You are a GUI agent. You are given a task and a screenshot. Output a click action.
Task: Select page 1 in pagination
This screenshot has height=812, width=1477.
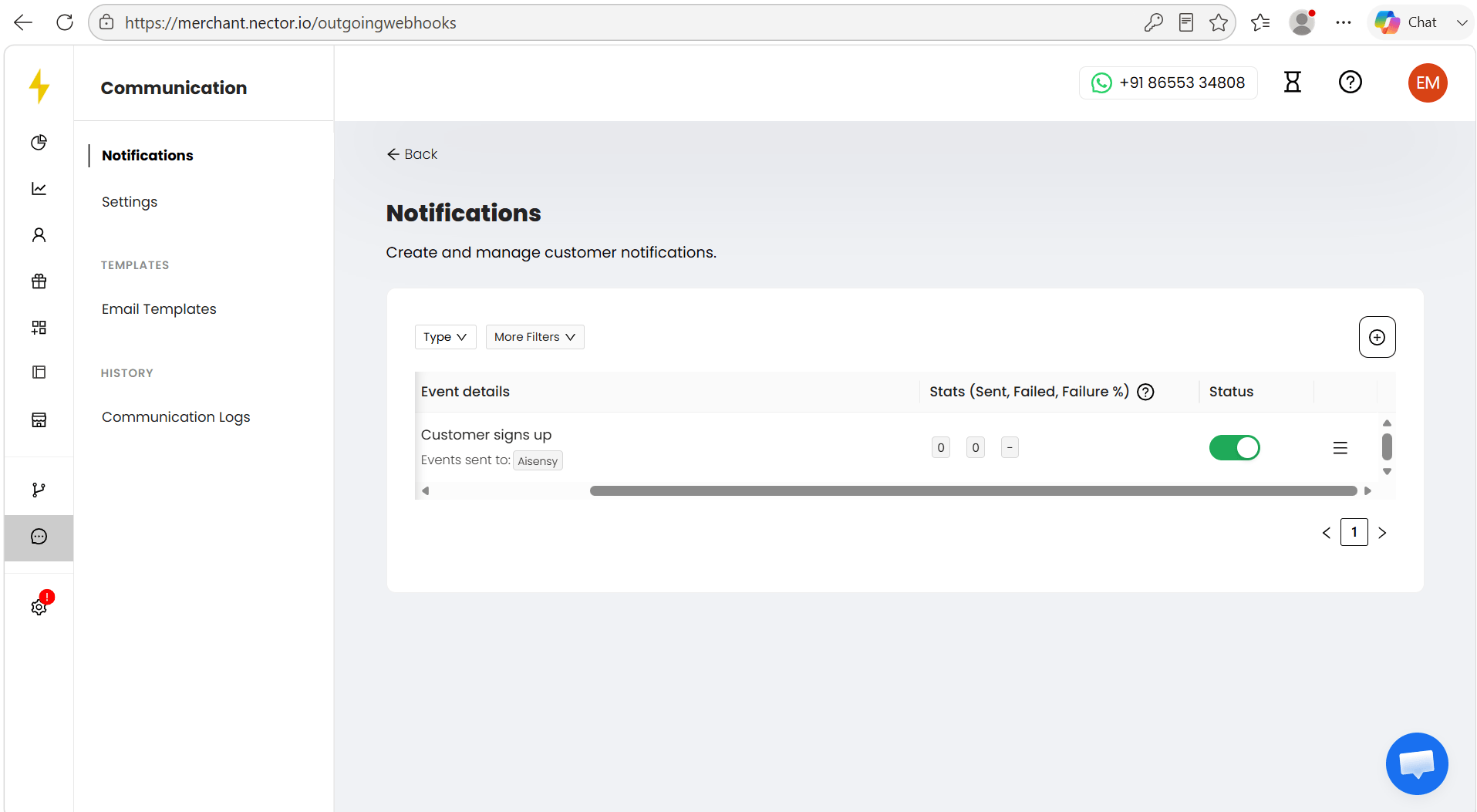click(x=1354, y=532)
